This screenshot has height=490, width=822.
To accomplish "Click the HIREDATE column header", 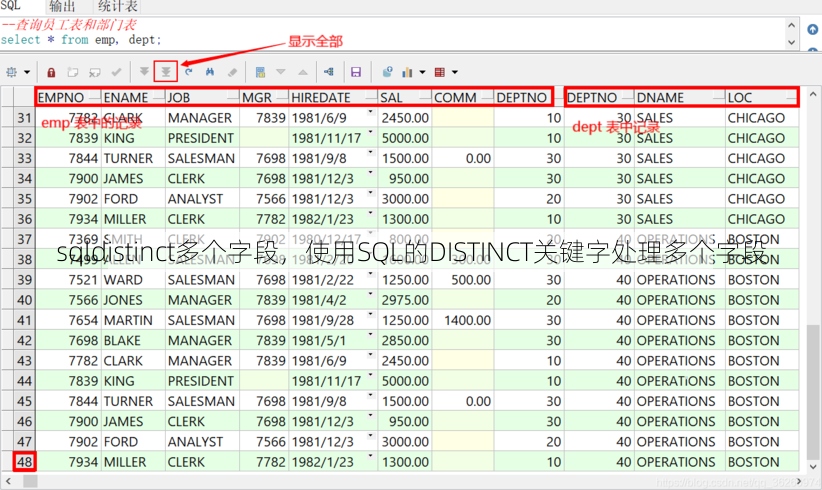I will (x=333, y=97).
